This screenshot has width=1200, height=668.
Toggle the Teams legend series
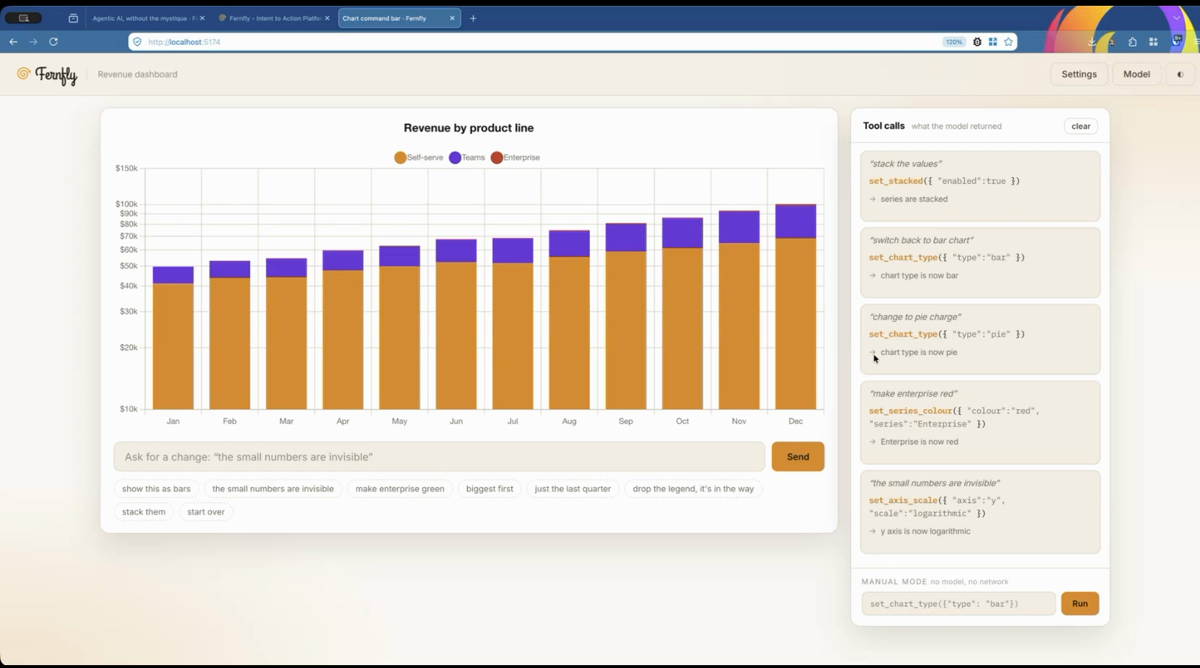tap(467, 158)
